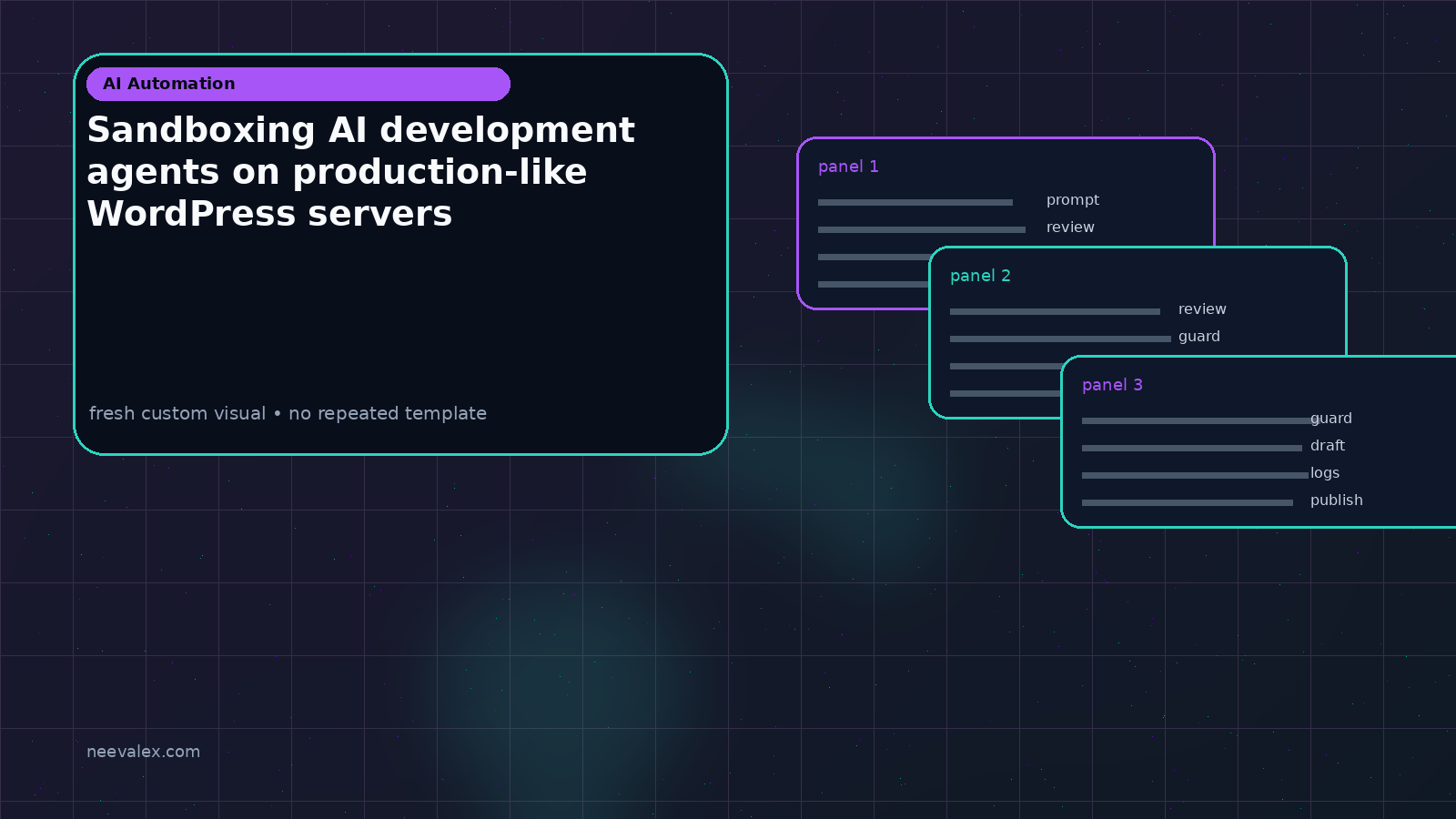Select the 'panel 2' title
This screenshot has width=1456, height=819.
[x=980, y=276]
